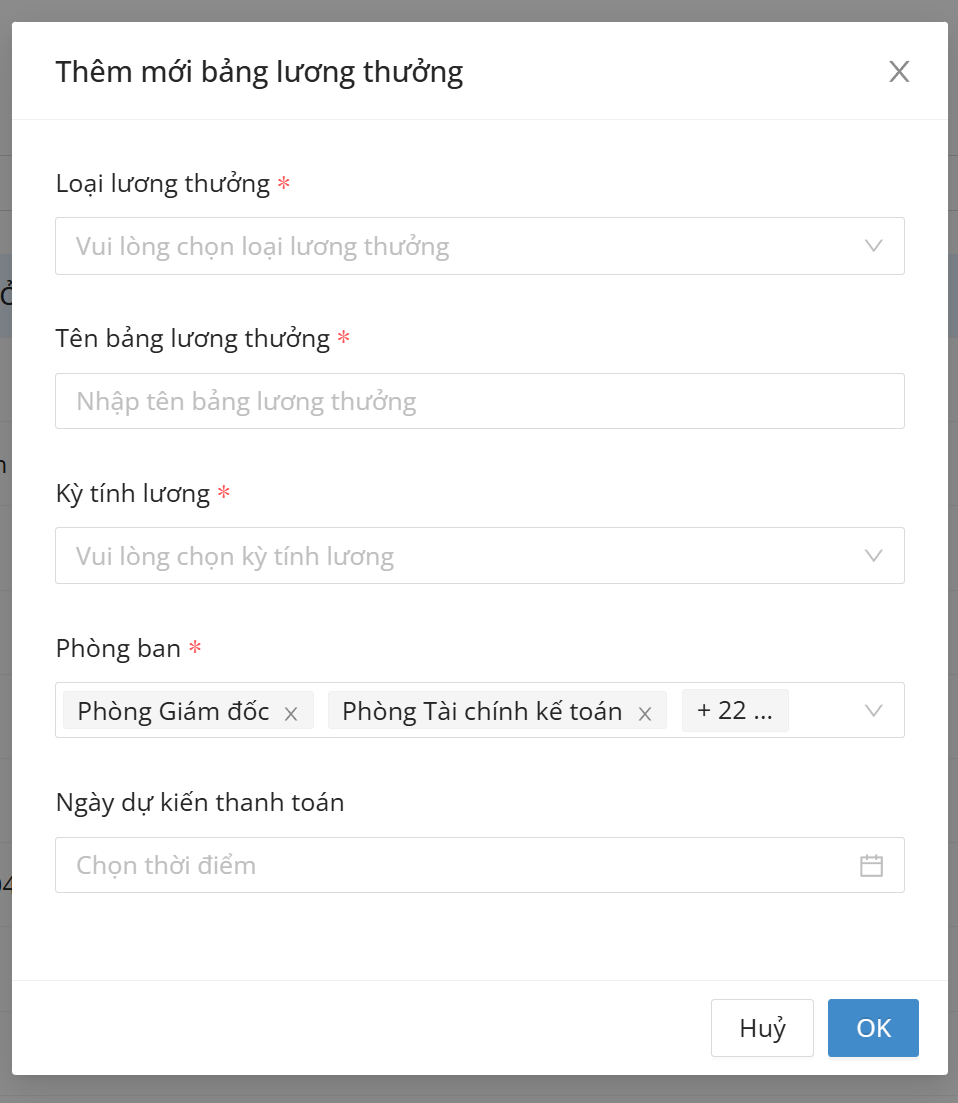Show the hidden '+ 22 ...' departments tag
This screenshot has height=1103, width=958.
coord(735,711)
